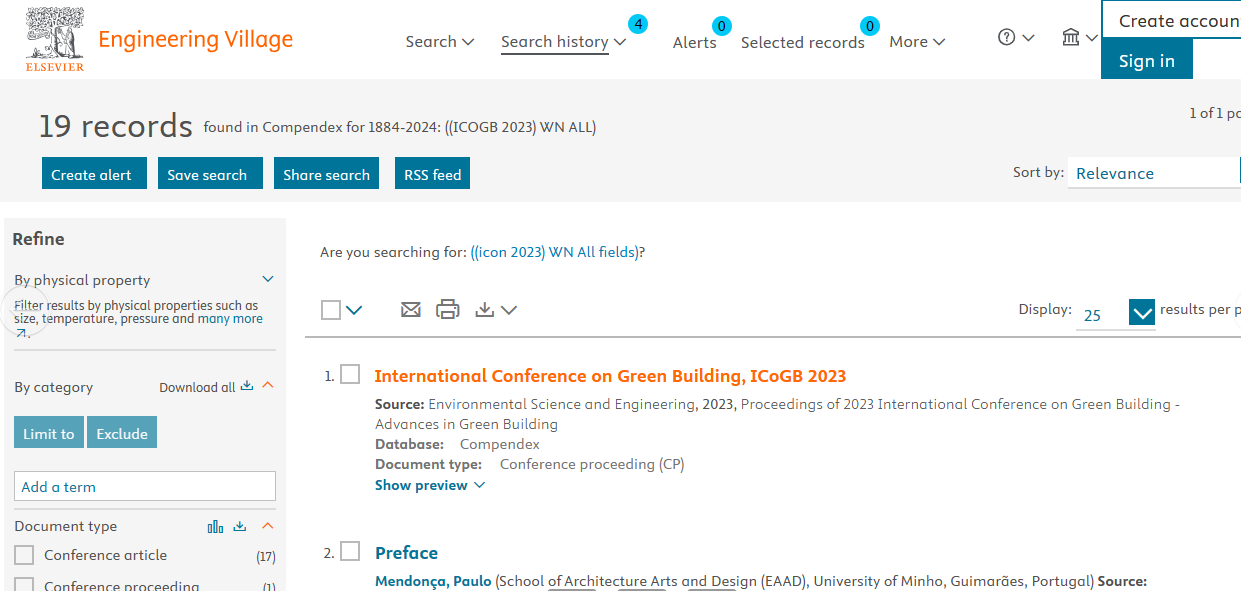Download records using toolbar download icon
The width and height of the screenshot is (1241, 591).
click(485, 310)
